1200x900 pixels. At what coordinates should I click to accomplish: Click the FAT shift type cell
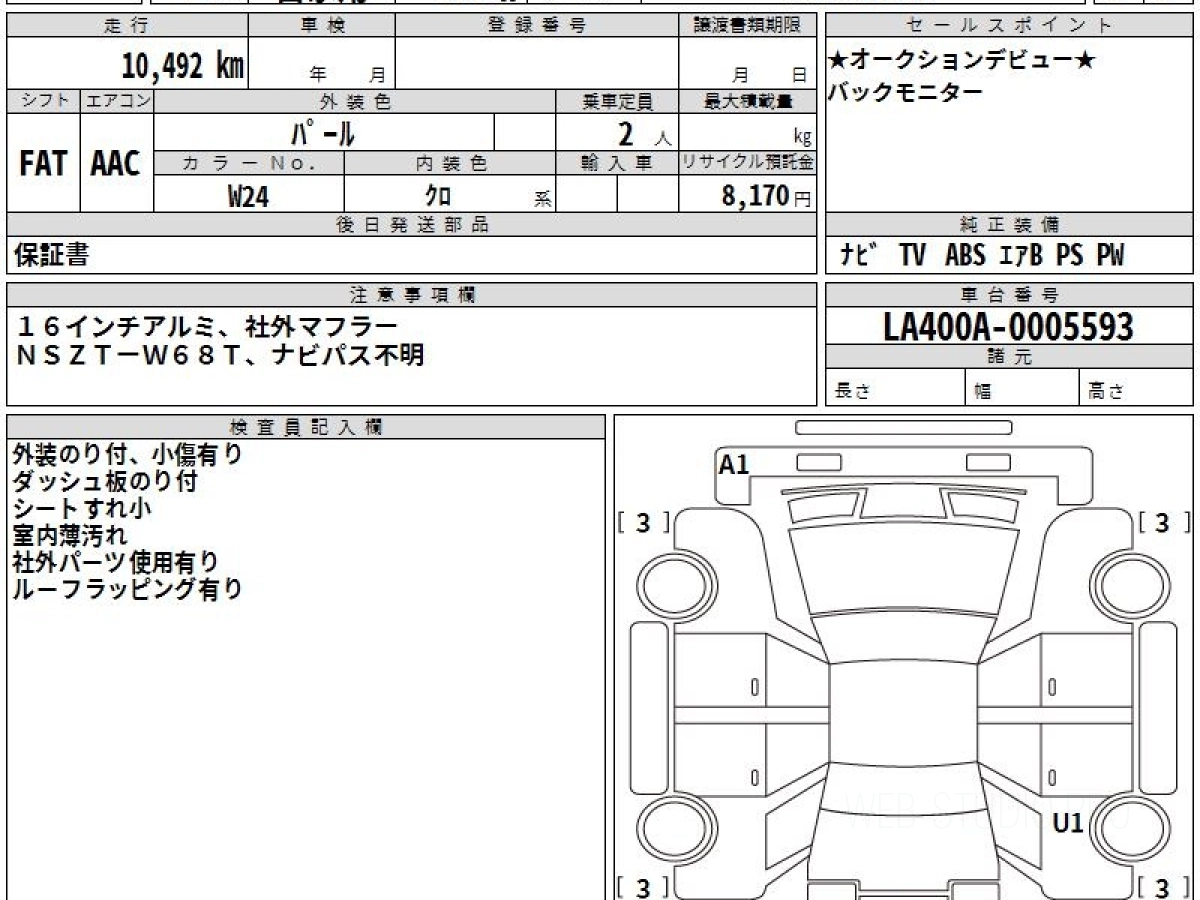point(43,164)
